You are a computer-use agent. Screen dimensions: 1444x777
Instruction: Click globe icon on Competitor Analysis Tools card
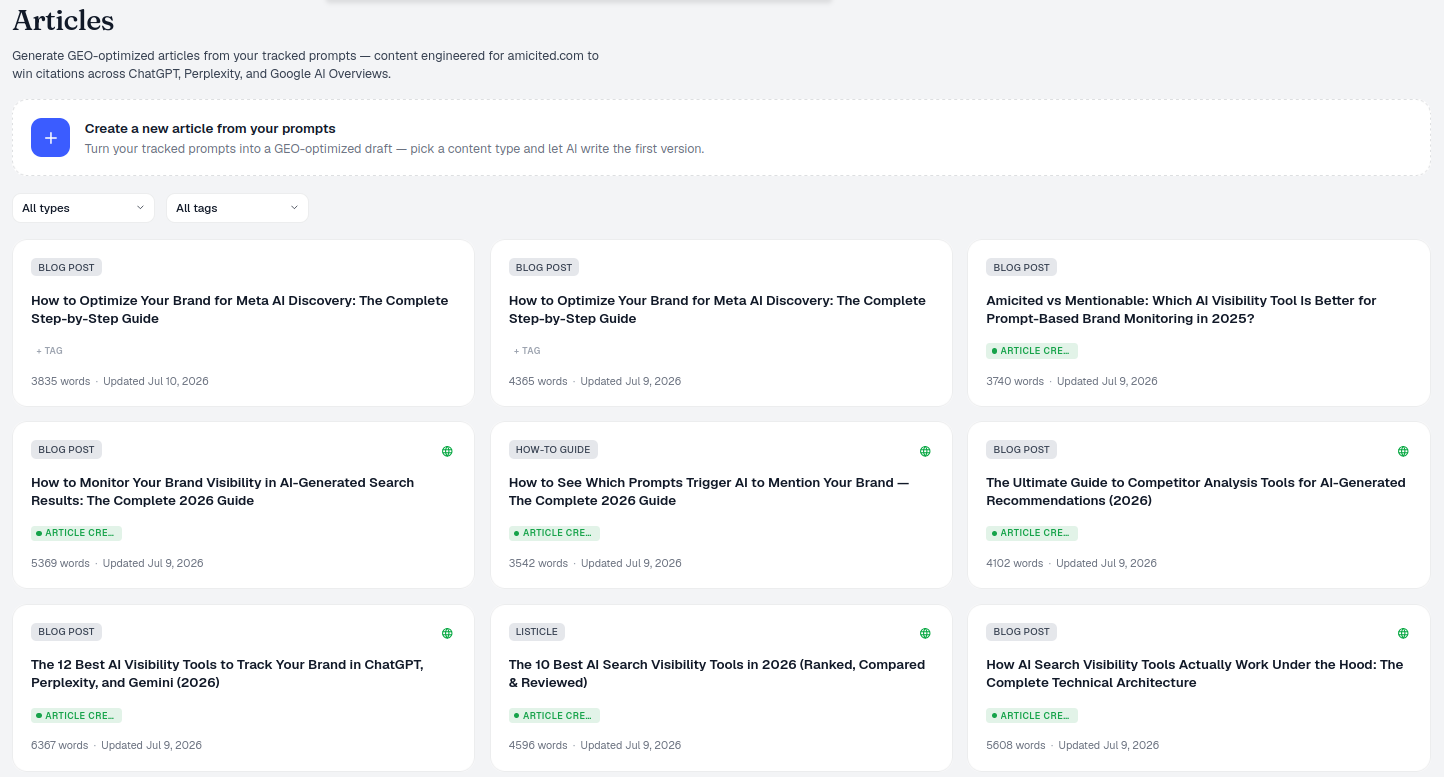coord(1403,451)
